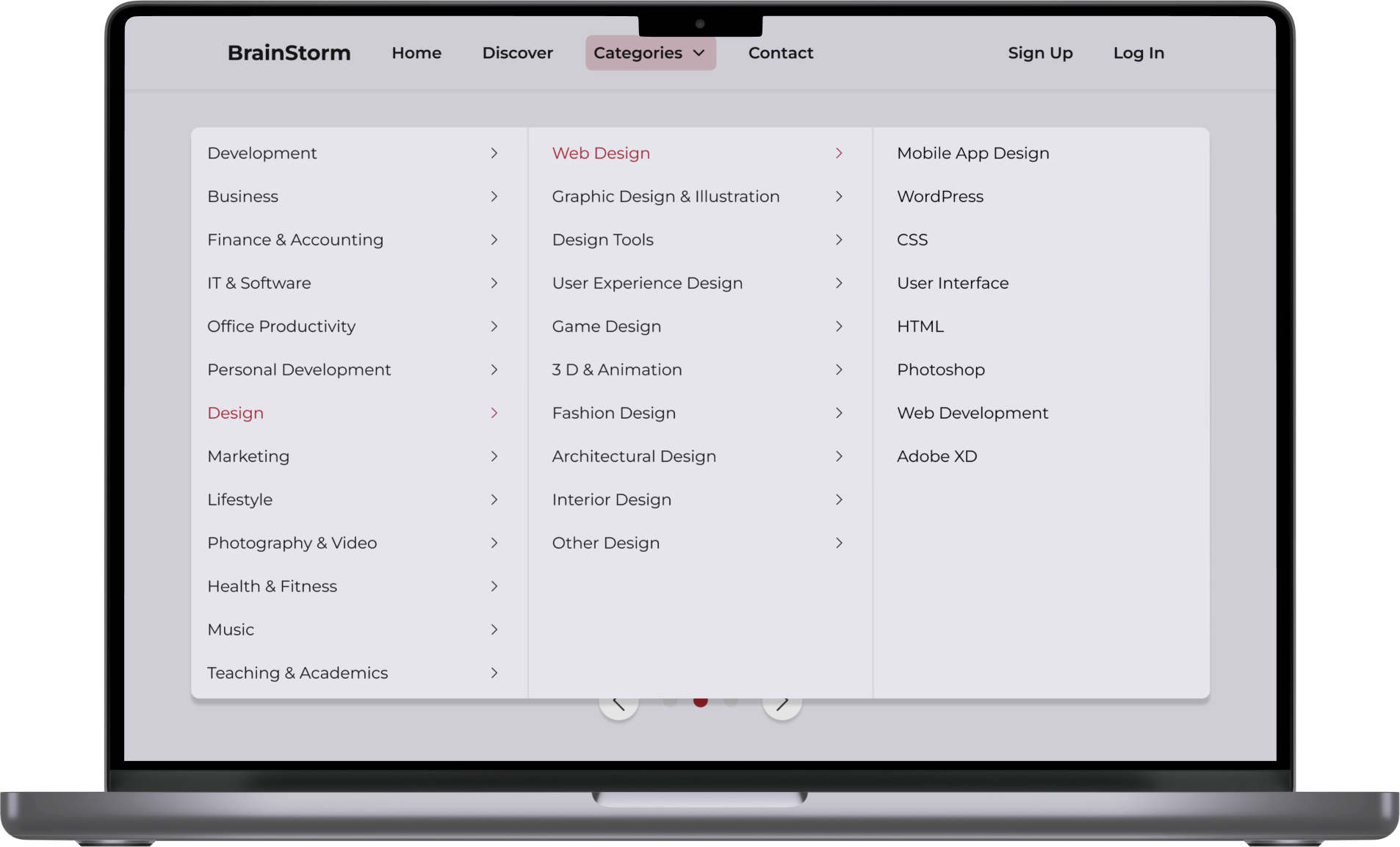Click the Sign Up link
Image resolution: width=1400 pixels, height=847 pixels.
coord(1040,53)
